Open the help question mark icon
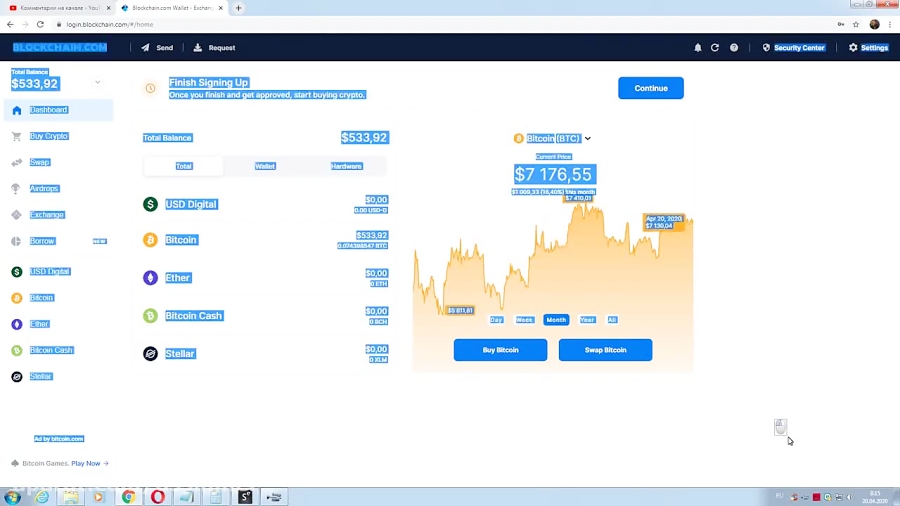The image size is (900, 506). click(734, 48)
